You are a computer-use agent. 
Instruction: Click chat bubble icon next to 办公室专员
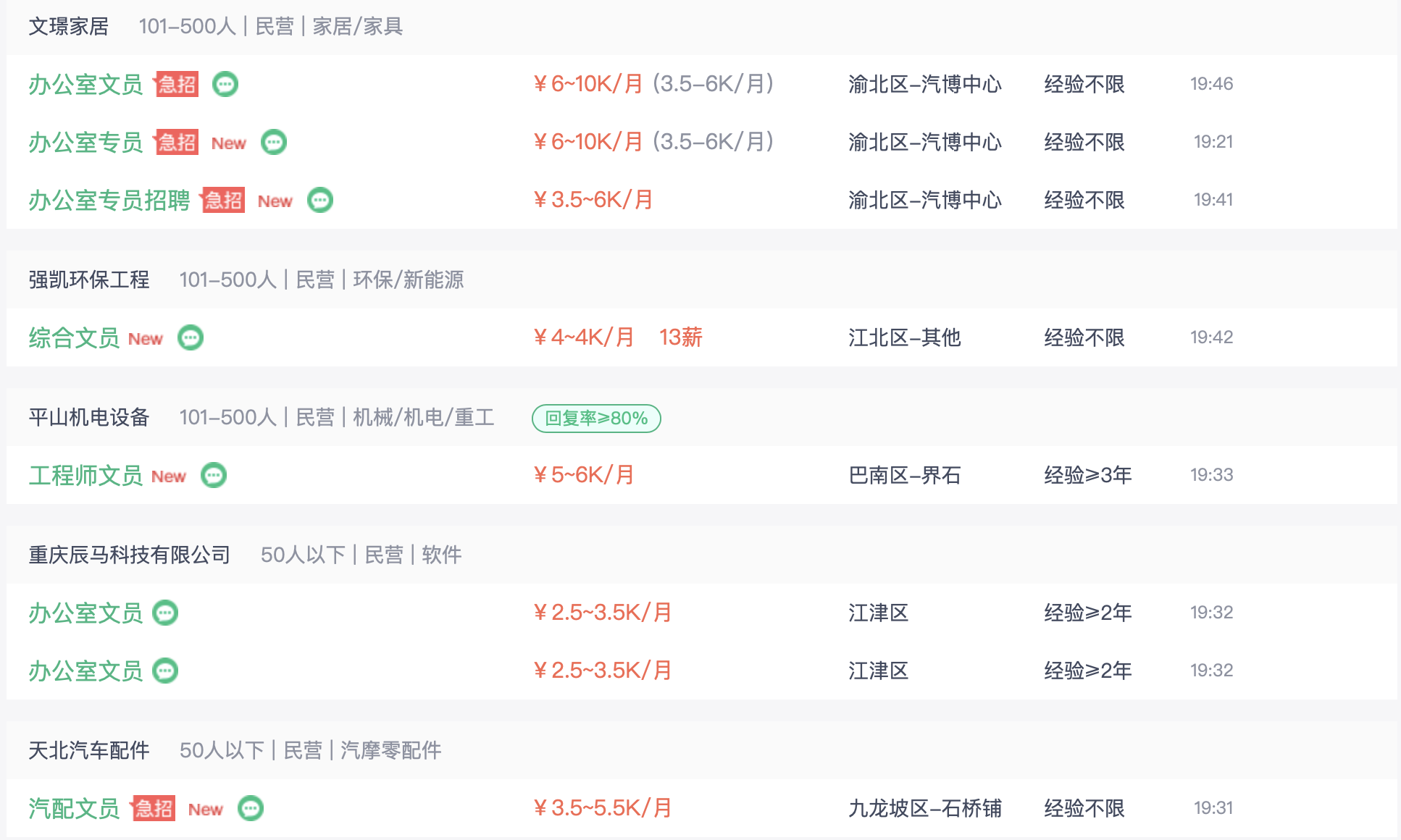coord(274,142)
